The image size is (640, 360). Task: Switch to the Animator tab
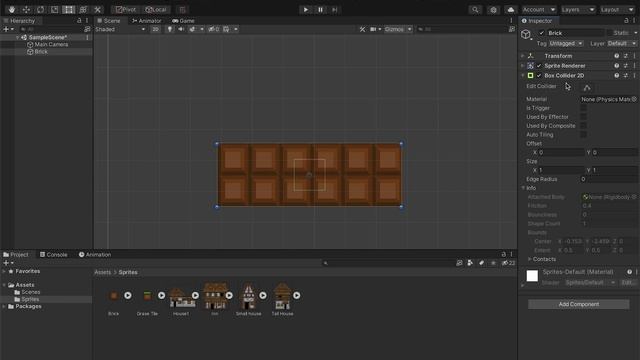pyautogui.click(x=147, y=20)
